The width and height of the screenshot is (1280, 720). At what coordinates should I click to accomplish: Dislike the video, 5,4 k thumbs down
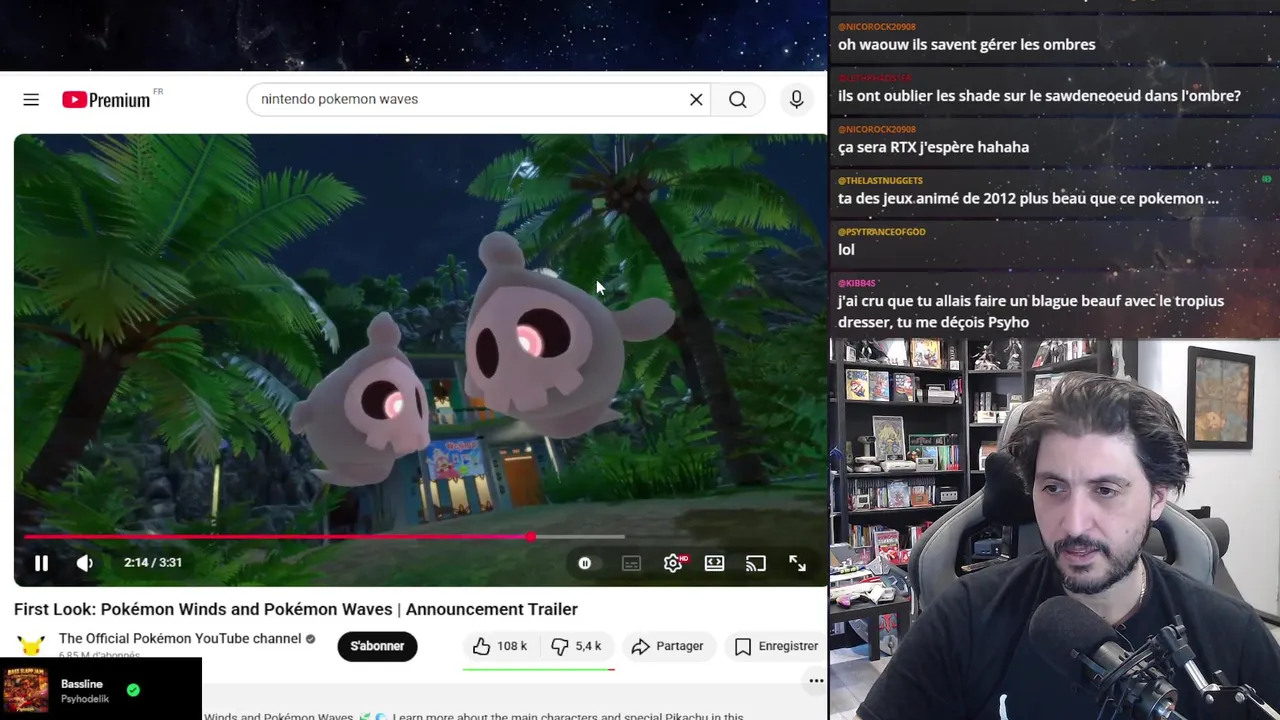[x=575, y=646]
